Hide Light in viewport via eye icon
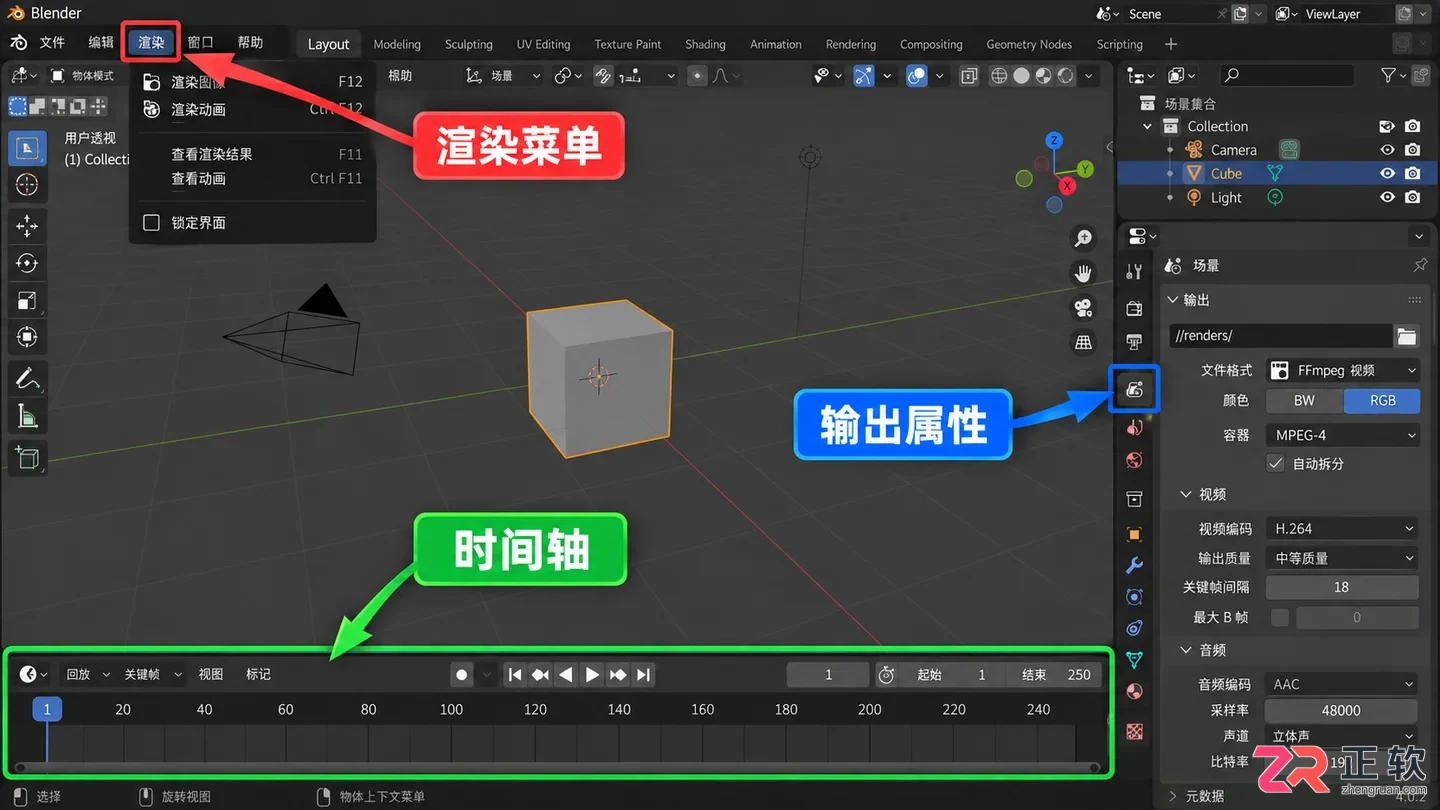 click(x=1387, y=197)
